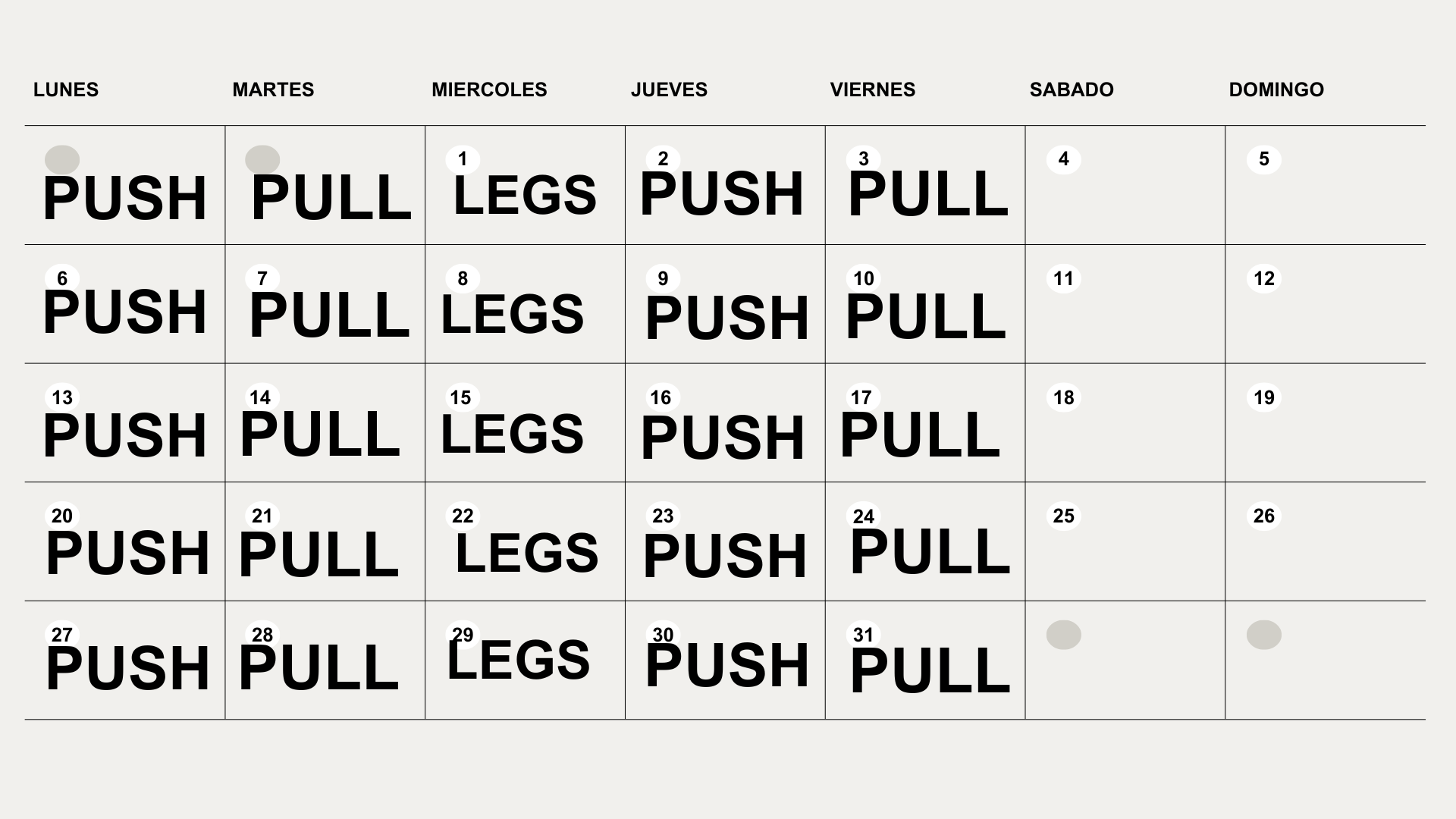Click the LUNES column header
Screen dimensions: 1456x819
[66, 89]
